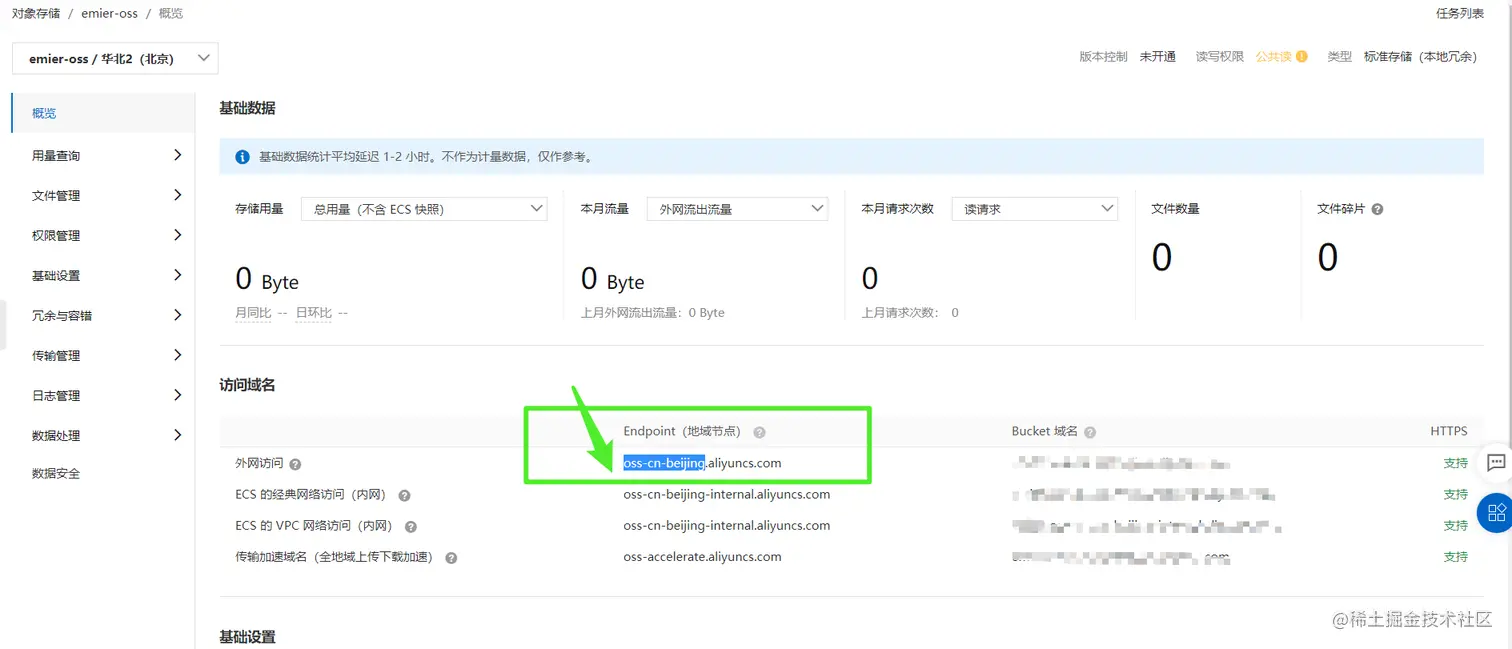Open the chat feedback floating icon
Viewport: 1512px width, 649px height.
click(x=1496, y=463)
